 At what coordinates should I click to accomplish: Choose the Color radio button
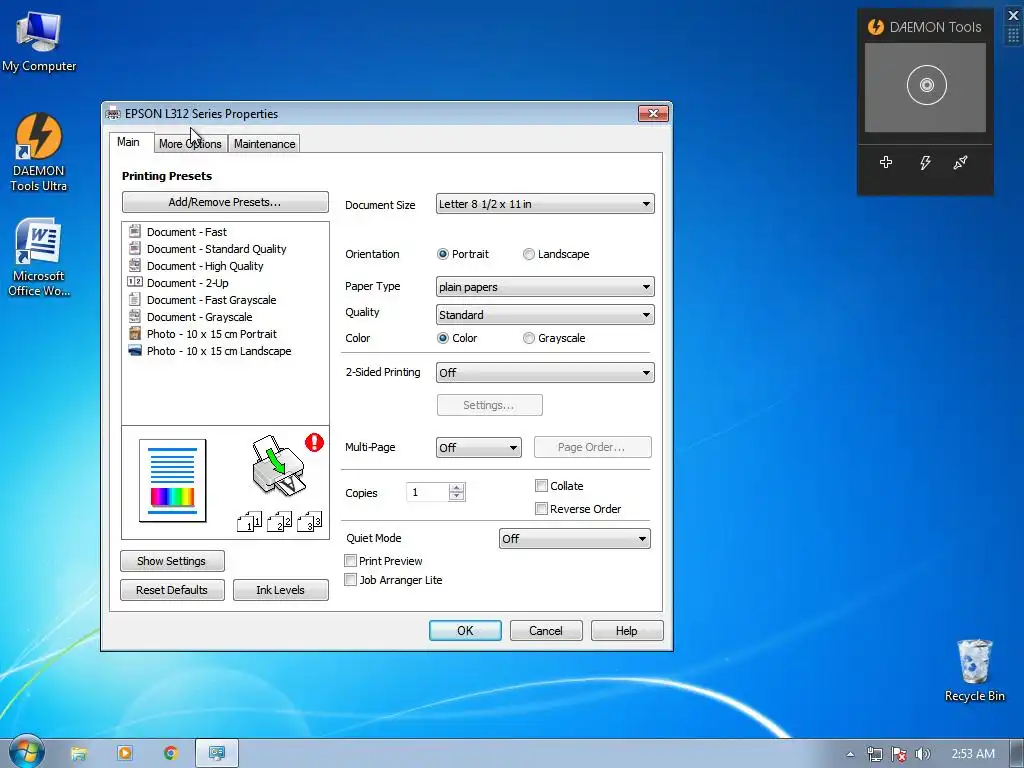443,338
